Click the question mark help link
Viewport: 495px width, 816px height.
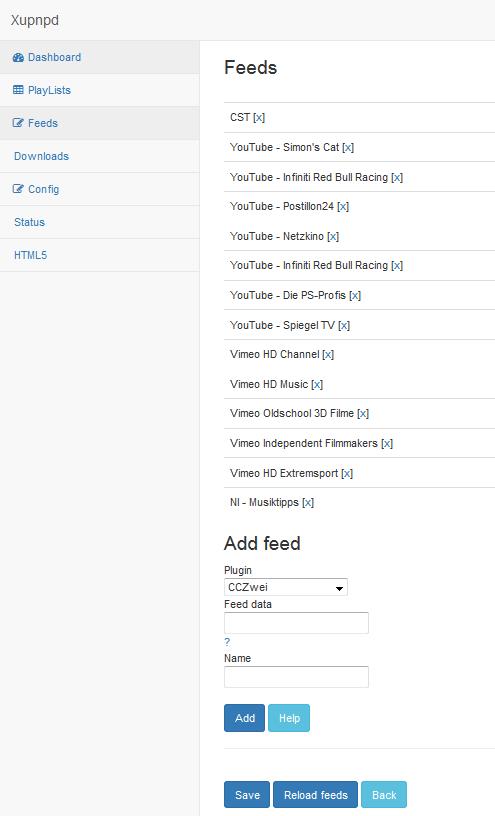point(227,642)
